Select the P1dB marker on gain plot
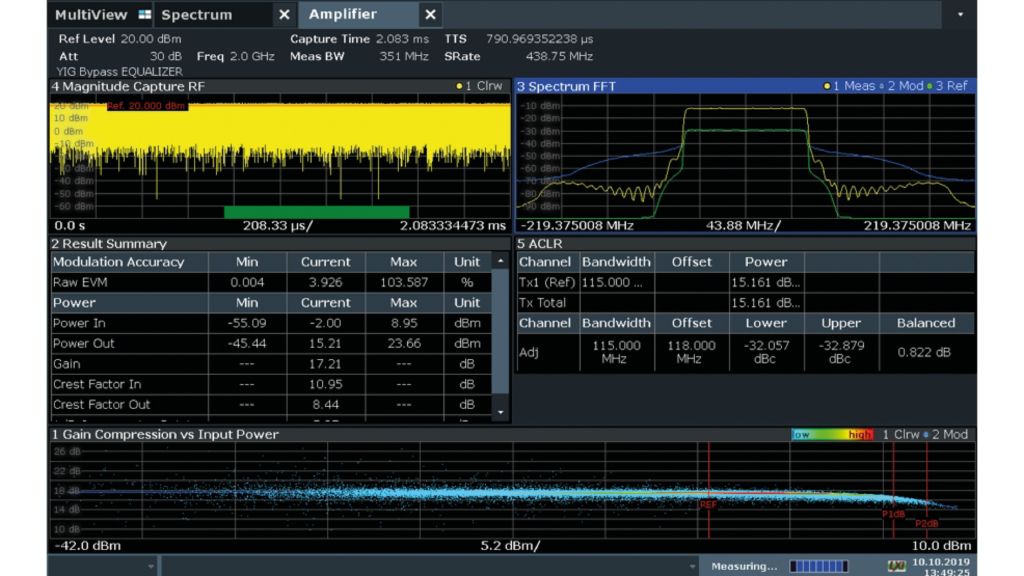The image size is (1024, 576). (893, 514)
